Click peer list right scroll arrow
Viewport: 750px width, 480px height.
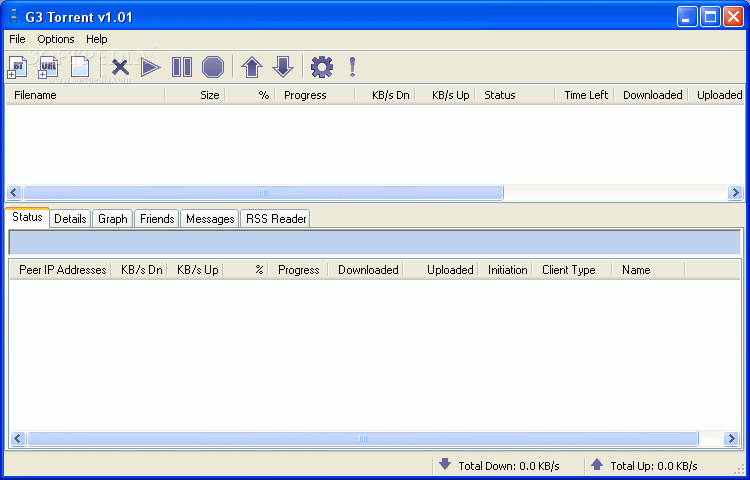[731, 438]
